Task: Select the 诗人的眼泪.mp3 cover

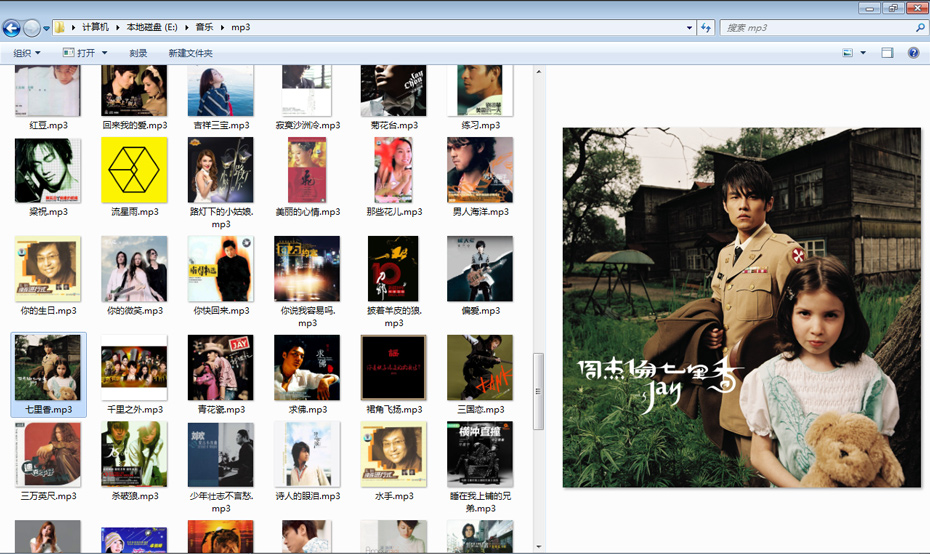Action: 307,454
